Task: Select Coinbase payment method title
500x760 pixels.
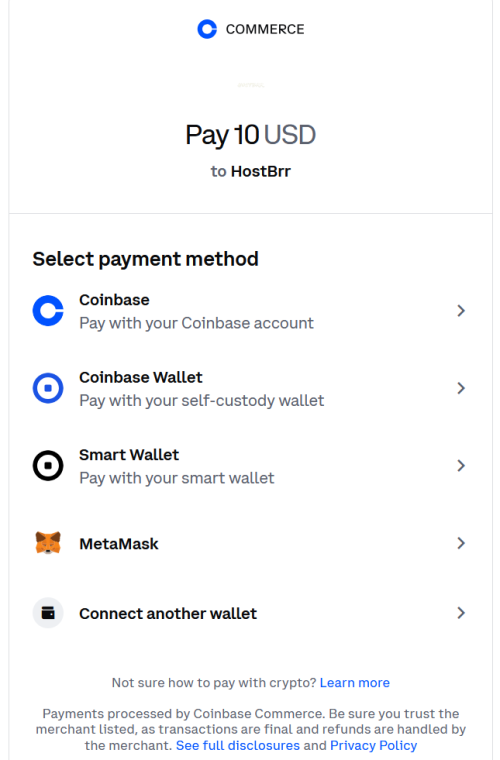Action: (114, 300)
